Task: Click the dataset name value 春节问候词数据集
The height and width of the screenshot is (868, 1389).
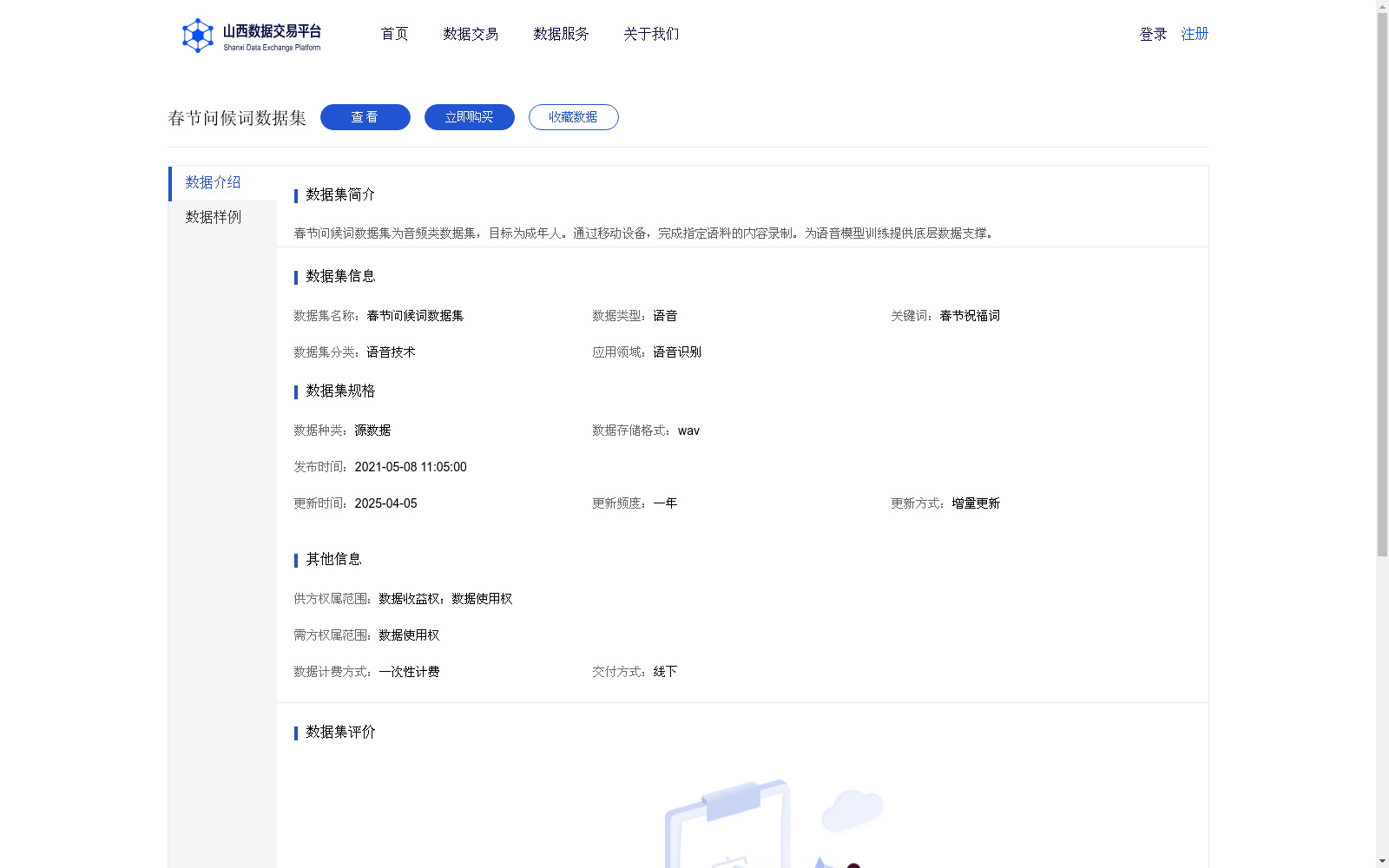Action: [x=415, y=316]
